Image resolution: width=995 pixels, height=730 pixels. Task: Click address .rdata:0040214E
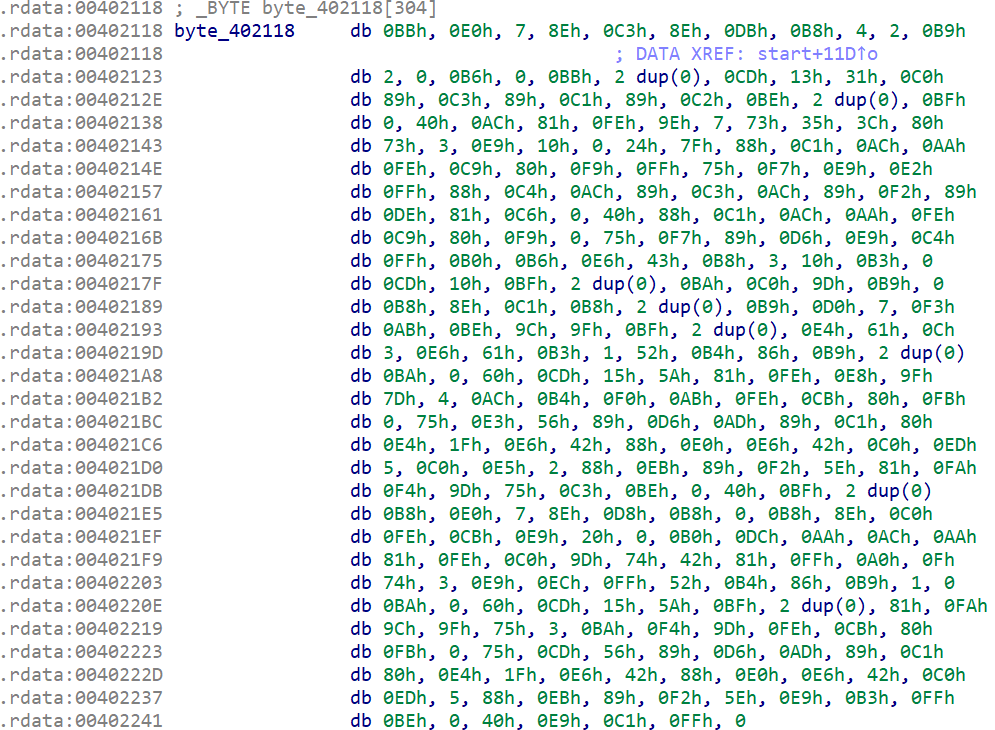pyautogui.click(x=81, y=169)
